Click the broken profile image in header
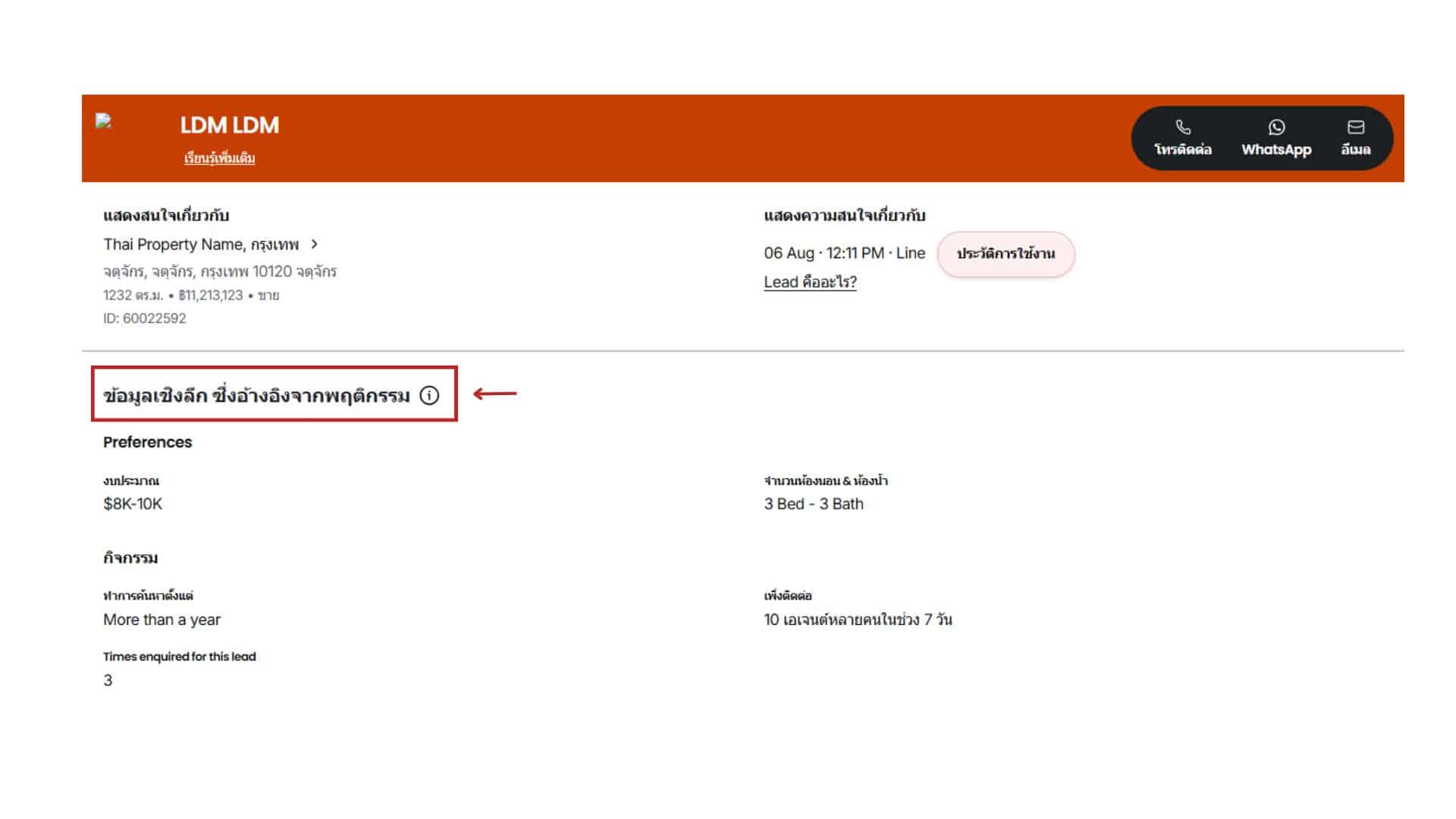This screenshot has height=819, width=1456. point(104,121)
